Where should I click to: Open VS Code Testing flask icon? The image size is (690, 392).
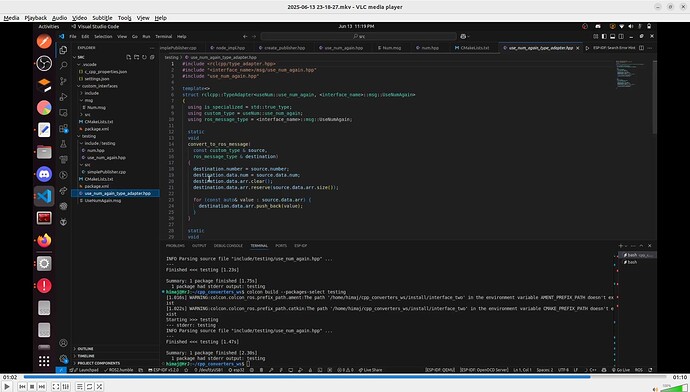coord(63,144)
